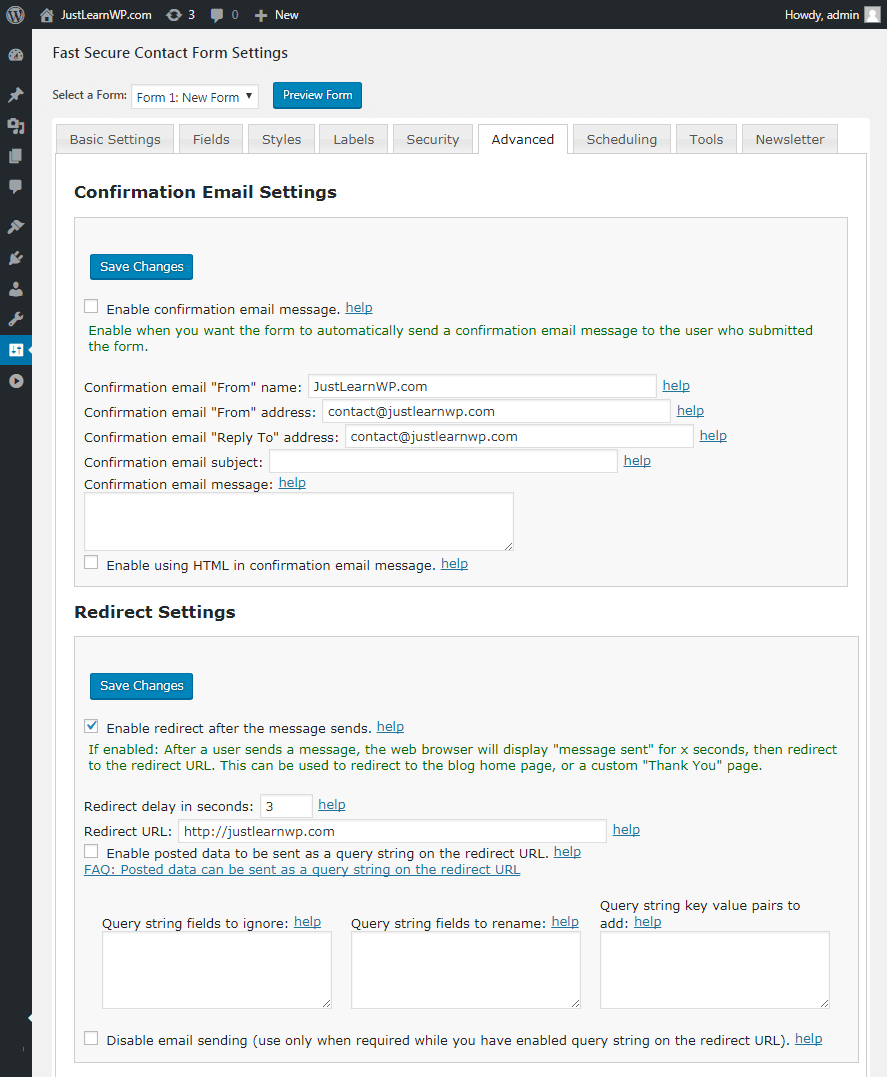Tick the Disable email sending checkbox
The image size is (887, 1077).
(x=91, y=1038)
